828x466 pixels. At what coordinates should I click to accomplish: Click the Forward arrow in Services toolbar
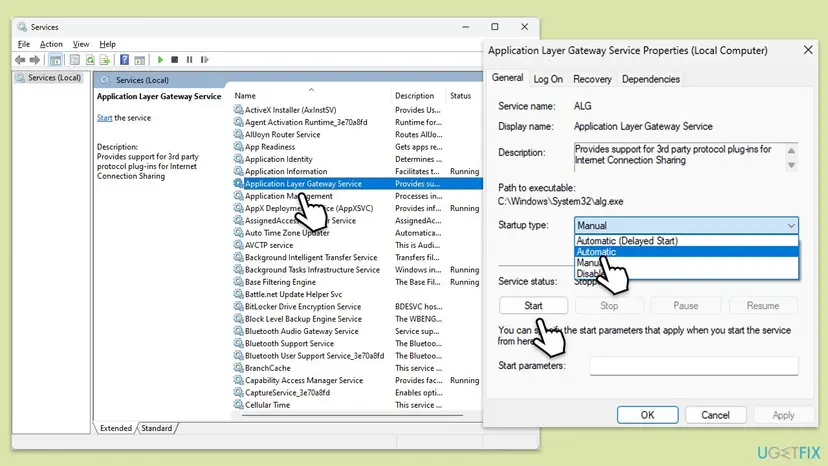pos(35,60)
